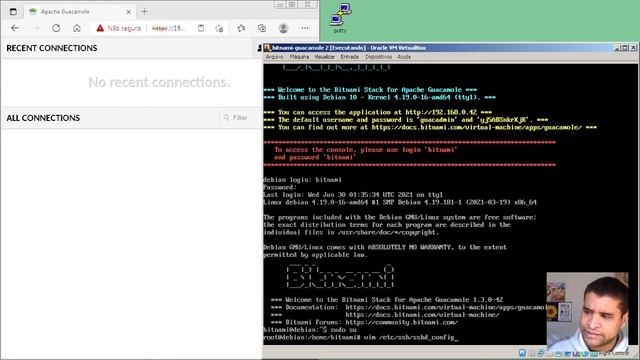Screen dimensions: 640x360
Task: Focus the browser address bar URL
Action: (169, 28)
